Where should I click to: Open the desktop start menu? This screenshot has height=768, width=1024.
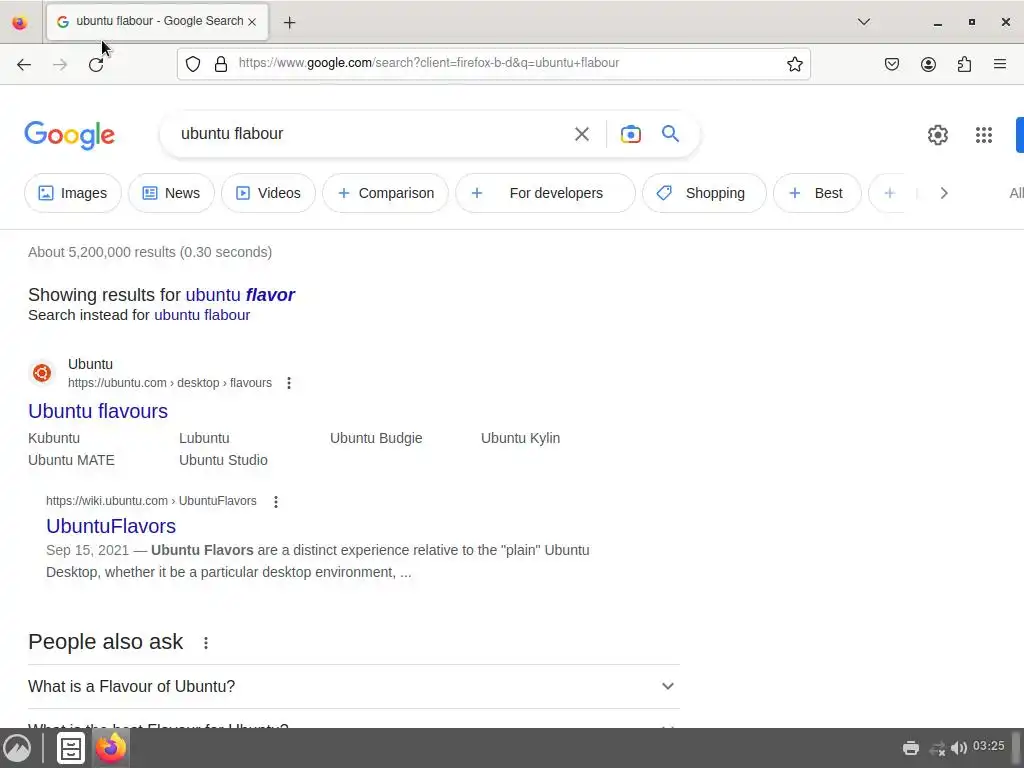click(17, 748)
